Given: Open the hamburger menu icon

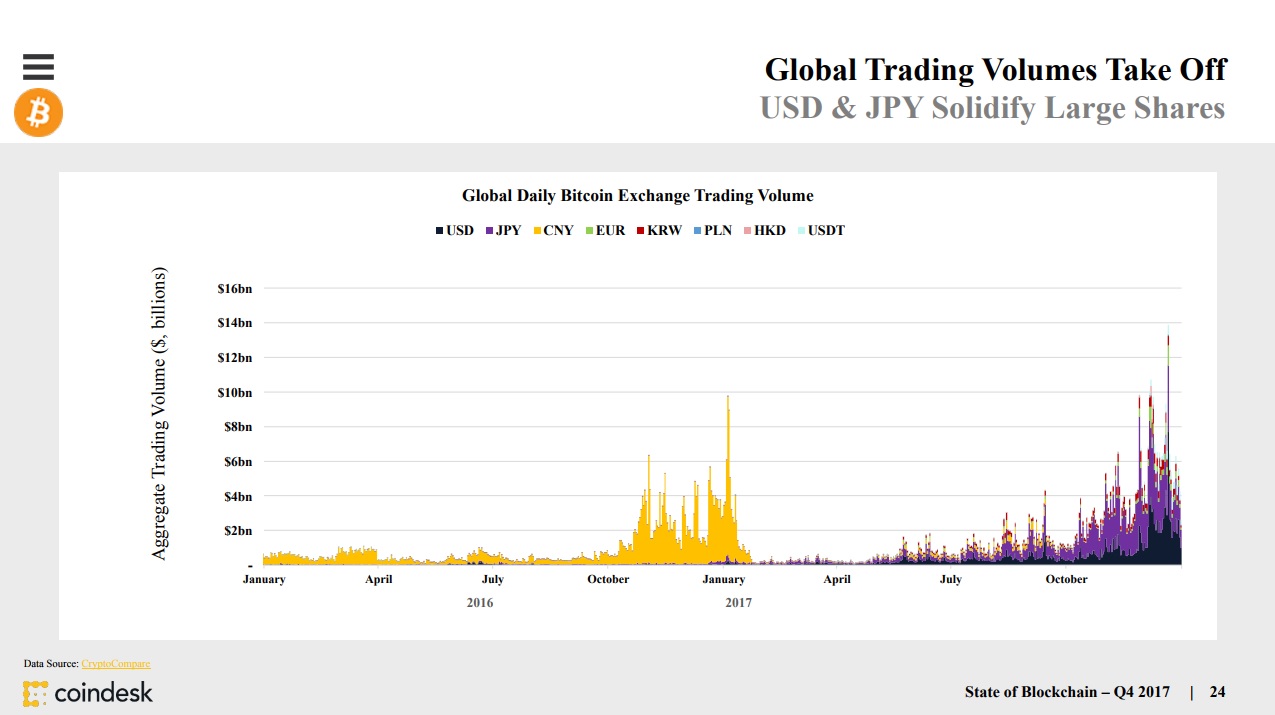Looking at the screenshot, I should click(38, 66).
